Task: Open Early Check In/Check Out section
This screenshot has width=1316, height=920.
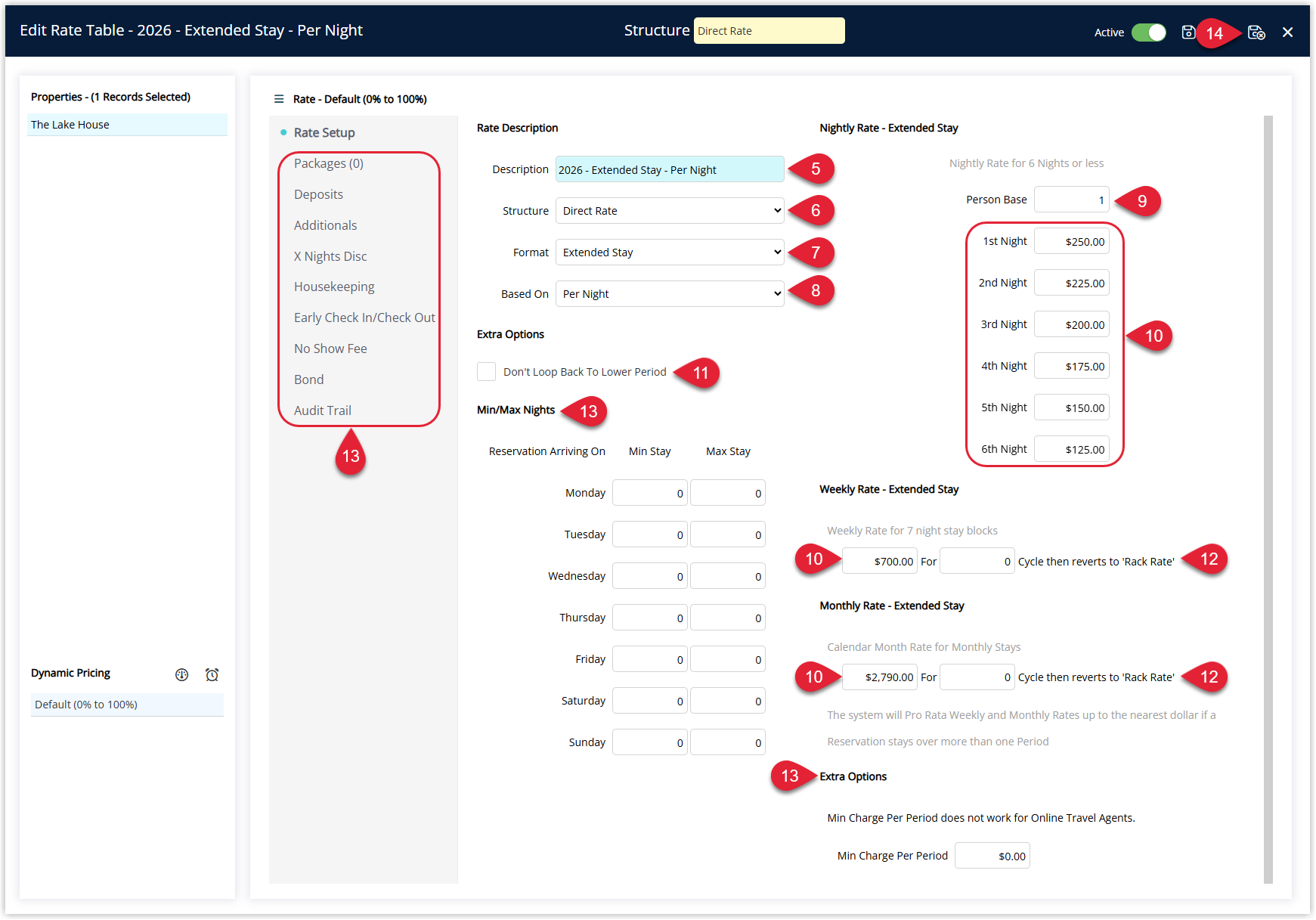Action: [x=364, y=318]
